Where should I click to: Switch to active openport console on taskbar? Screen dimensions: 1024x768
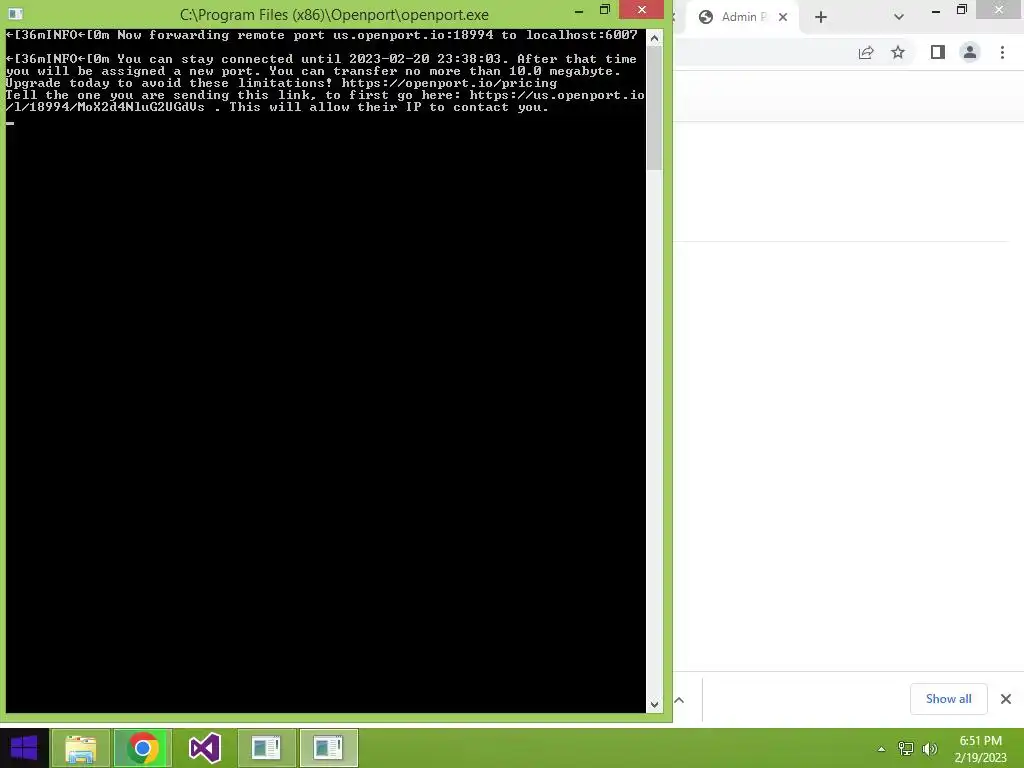328,748
